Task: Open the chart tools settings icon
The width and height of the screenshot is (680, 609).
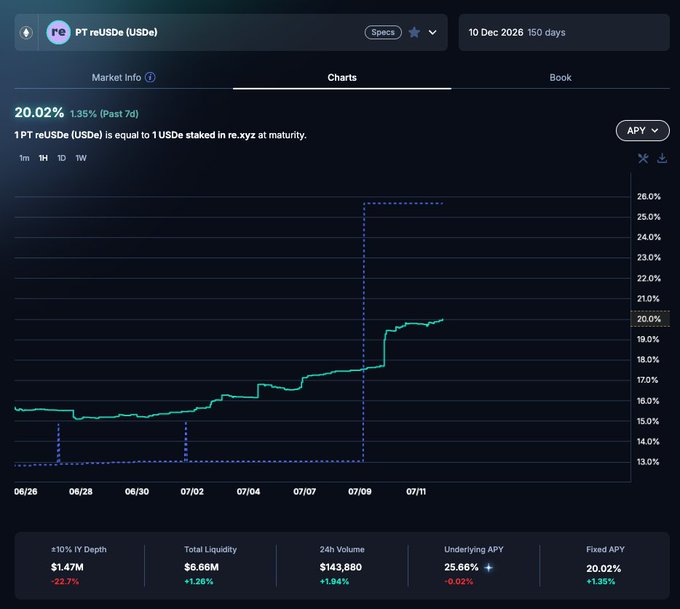Action: pos(643,158)
